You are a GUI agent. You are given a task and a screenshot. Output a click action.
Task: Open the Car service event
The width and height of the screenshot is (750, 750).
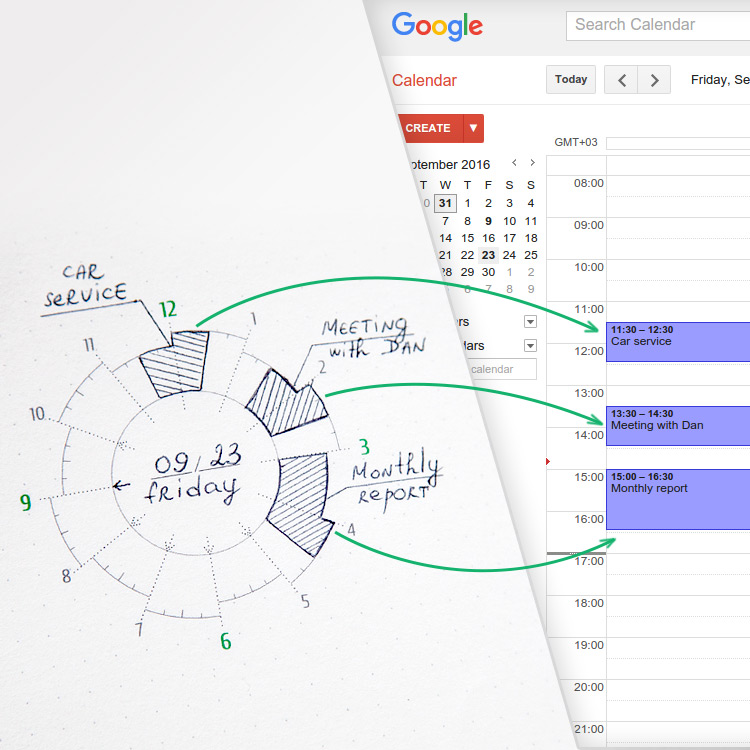[678, 342]
